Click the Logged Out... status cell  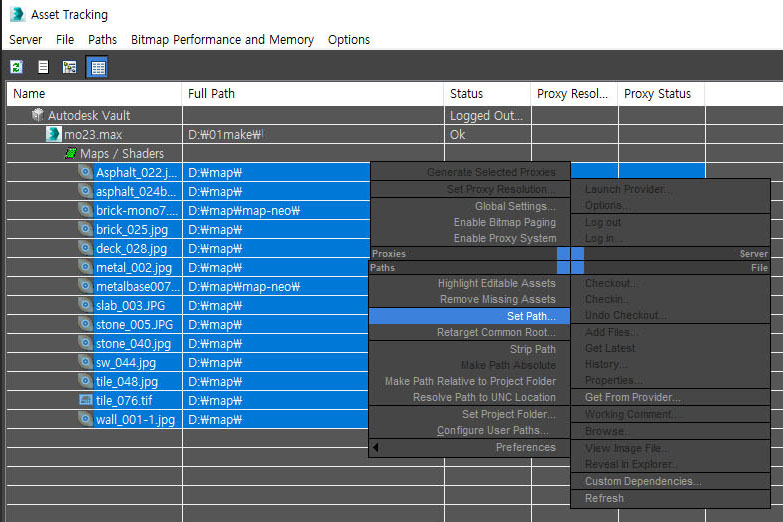pyautogui.click(x=487, y=115)
